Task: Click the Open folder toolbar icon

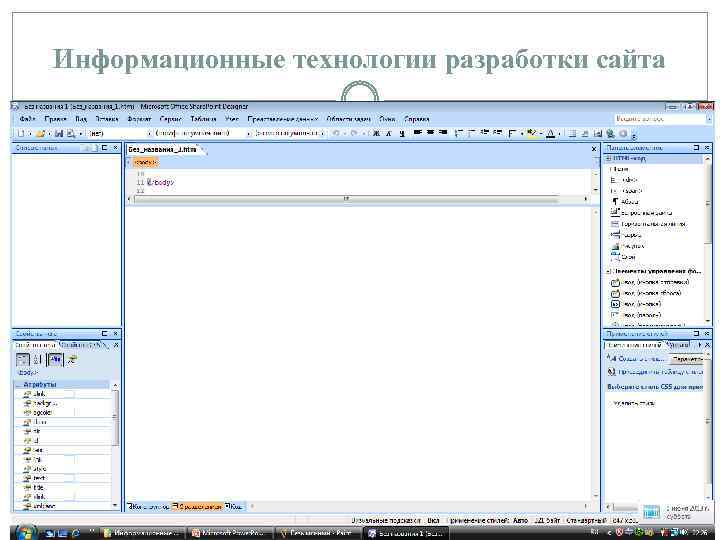Action: point(40,134)
